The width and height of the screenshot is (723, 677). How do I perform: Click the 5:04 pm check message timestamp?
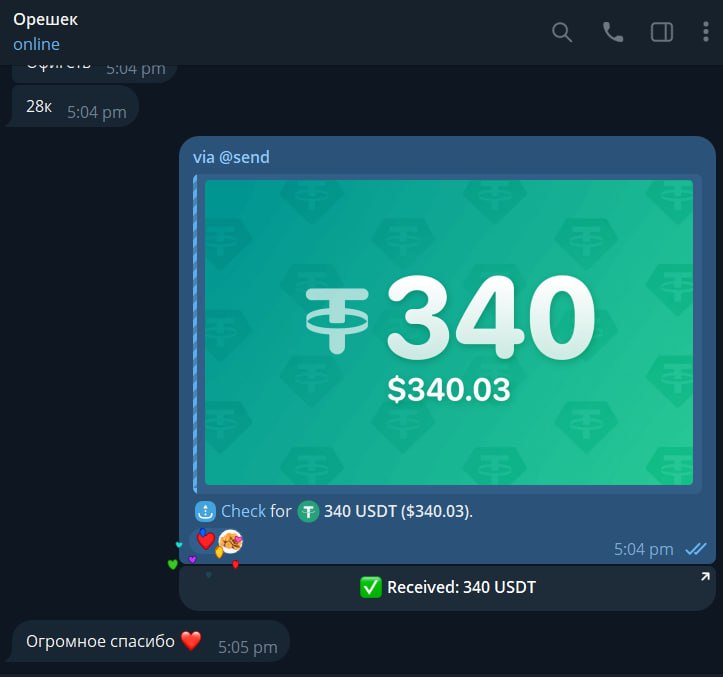[644, 549]
